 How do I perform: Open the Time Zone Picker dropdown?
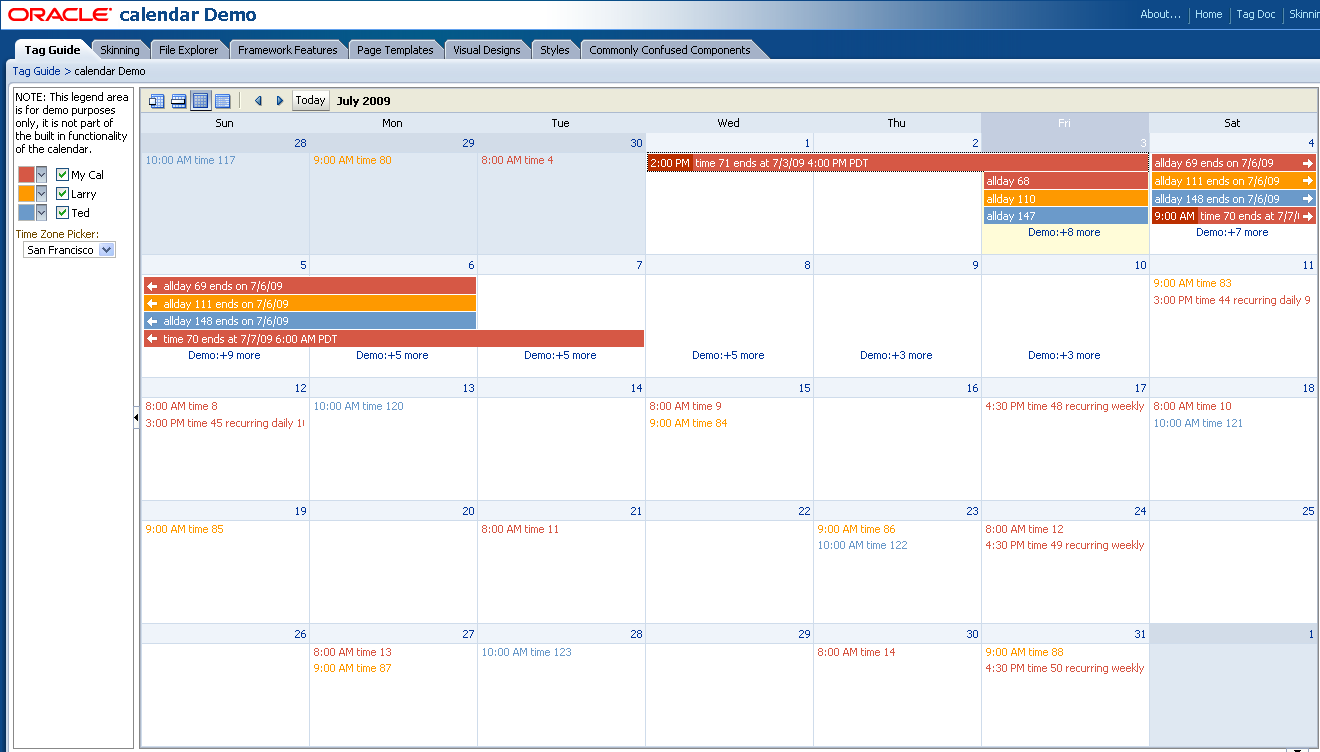point(70,250)
